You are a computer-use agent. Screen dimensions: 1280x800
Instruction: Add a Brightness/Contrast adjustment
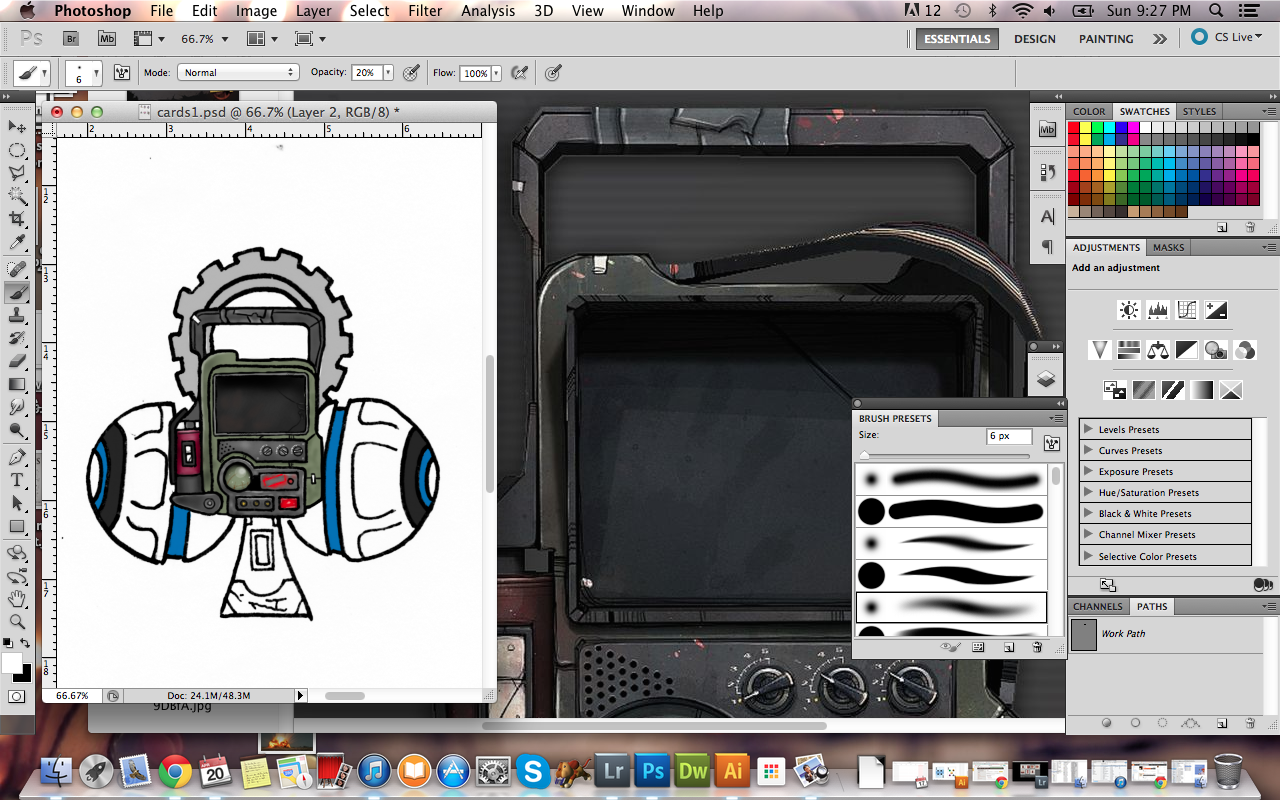pos(1129,310)
